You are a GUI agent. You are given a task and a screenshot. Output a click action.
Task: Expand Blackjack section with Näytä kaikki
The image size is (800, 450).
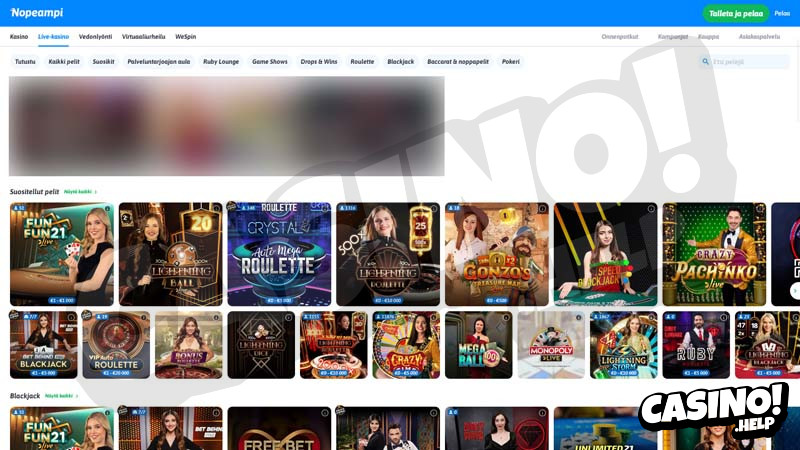click(61, 396)
